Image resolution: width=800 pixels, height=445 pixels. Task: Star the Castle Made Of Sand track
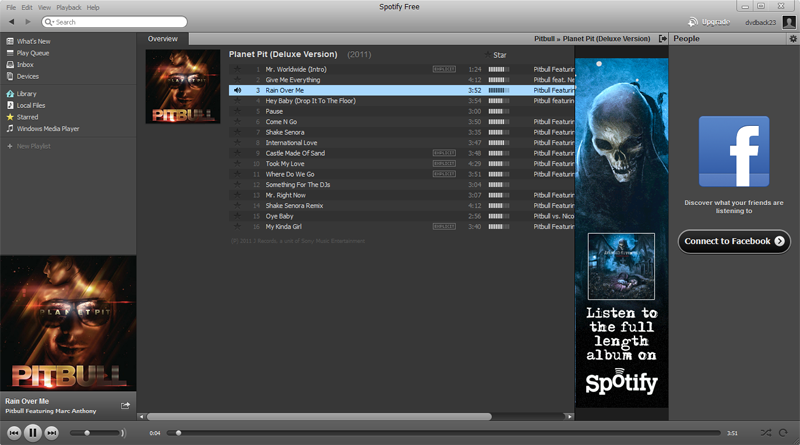(x=237, y=153)
